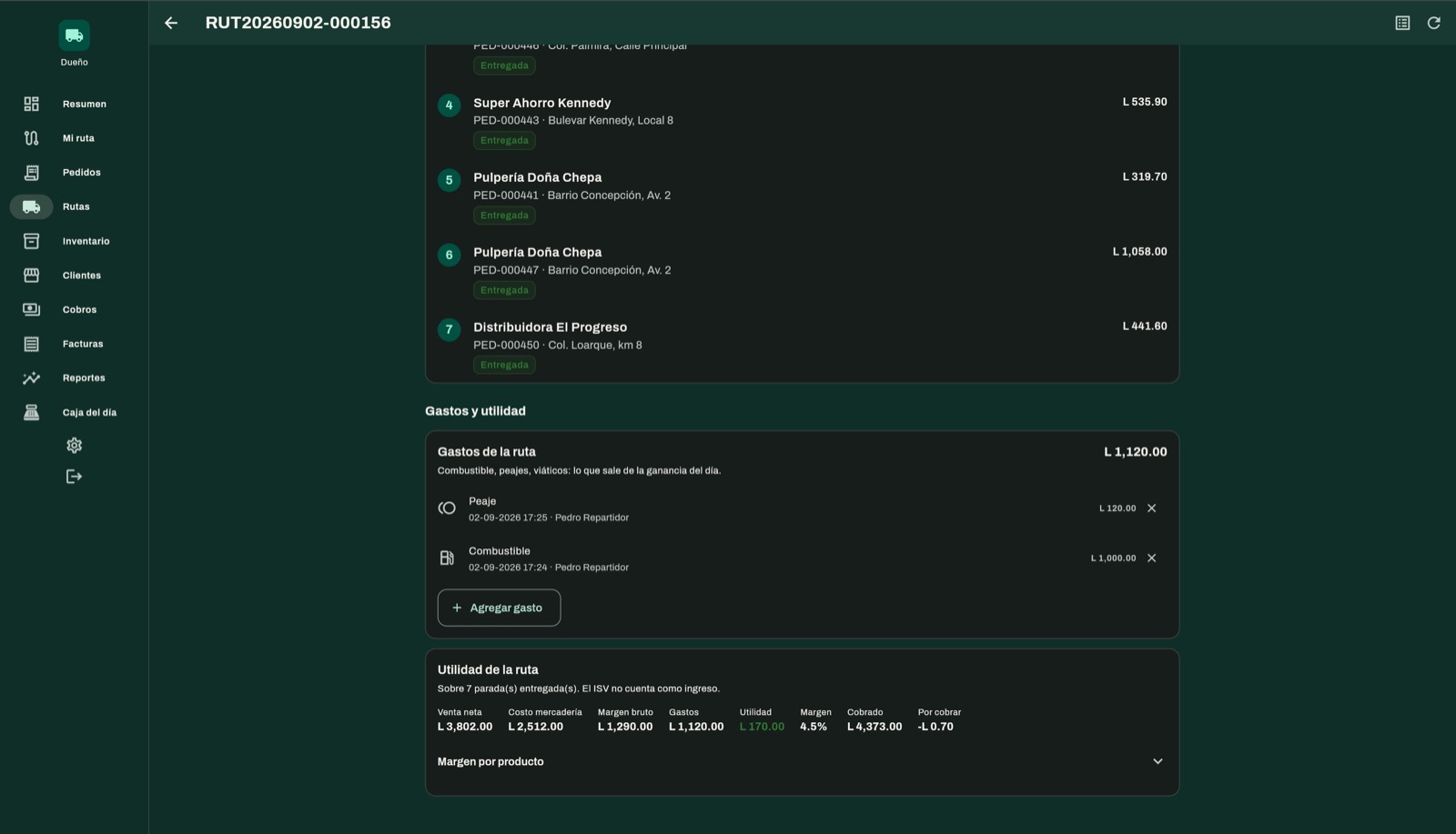Click the Utilidad value L 170.00
This screenshot has height=834, width=1456.
point(762,727)
